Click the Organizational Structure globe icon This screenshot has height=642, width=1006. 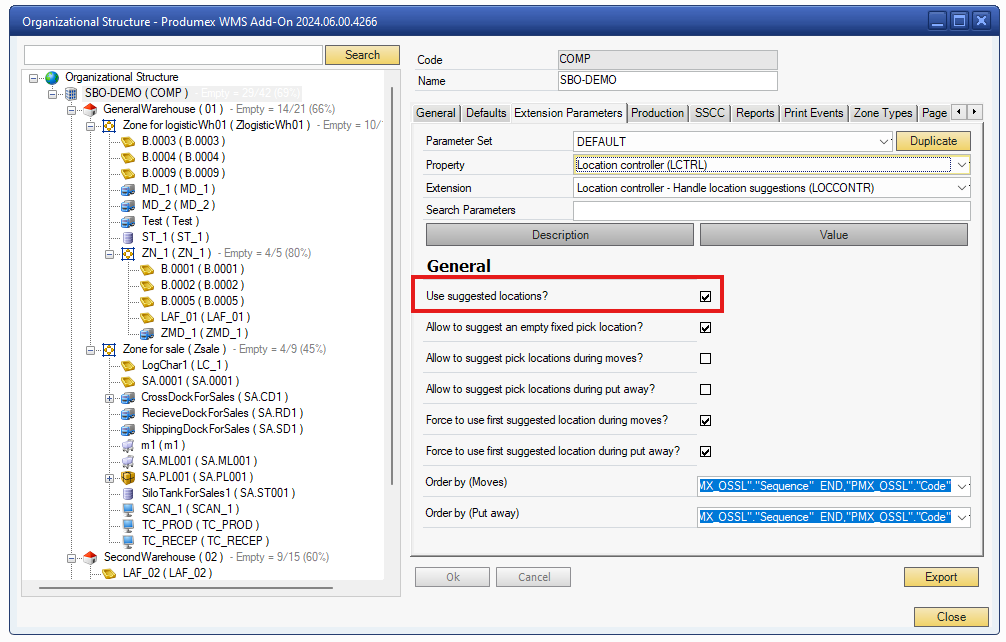[x=50, y=76]
